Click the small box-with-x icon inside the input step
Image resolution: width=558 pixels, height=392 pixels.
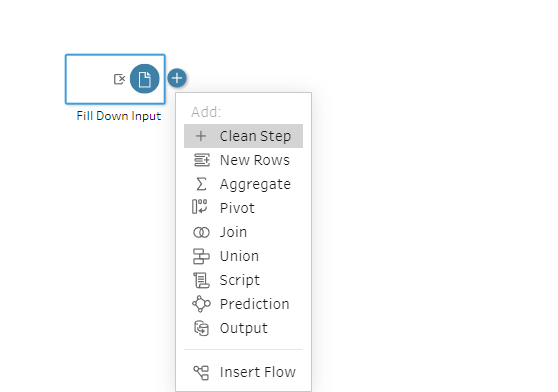tap(119, 79)
